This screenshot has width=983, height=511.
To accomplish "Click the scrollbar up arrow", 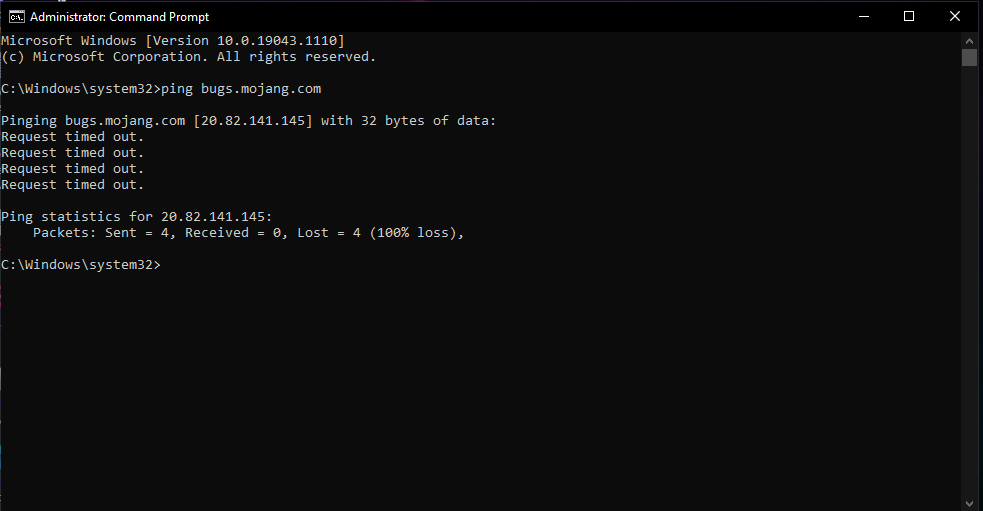I will (969, 39).
